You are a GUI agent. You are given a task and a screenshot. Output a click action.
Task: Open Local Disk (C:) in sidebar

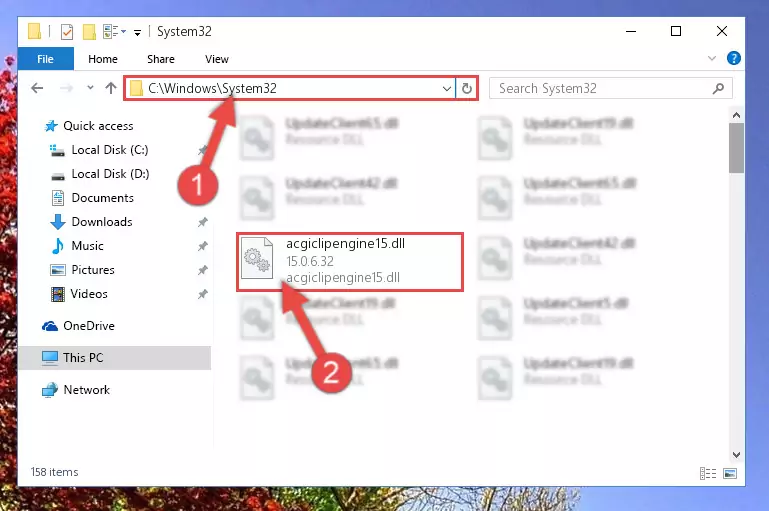[99, 150]
